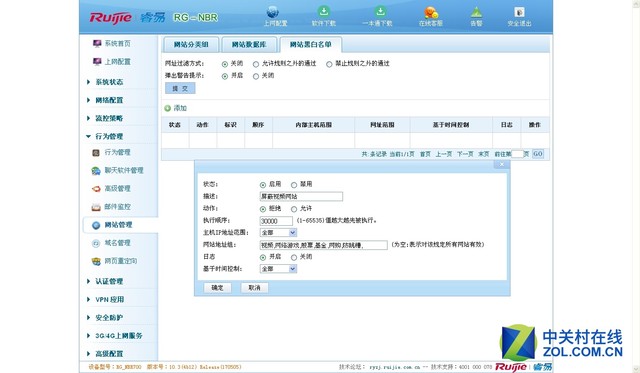
Task: Click the GO pagination button
Action: tap(538, 154)
